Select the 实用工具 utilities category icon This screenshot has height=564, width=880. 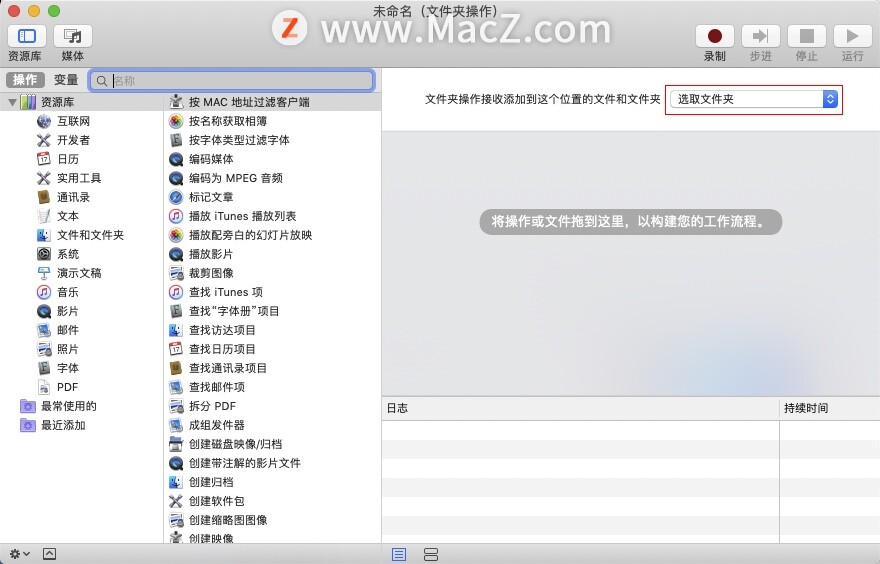44,178
